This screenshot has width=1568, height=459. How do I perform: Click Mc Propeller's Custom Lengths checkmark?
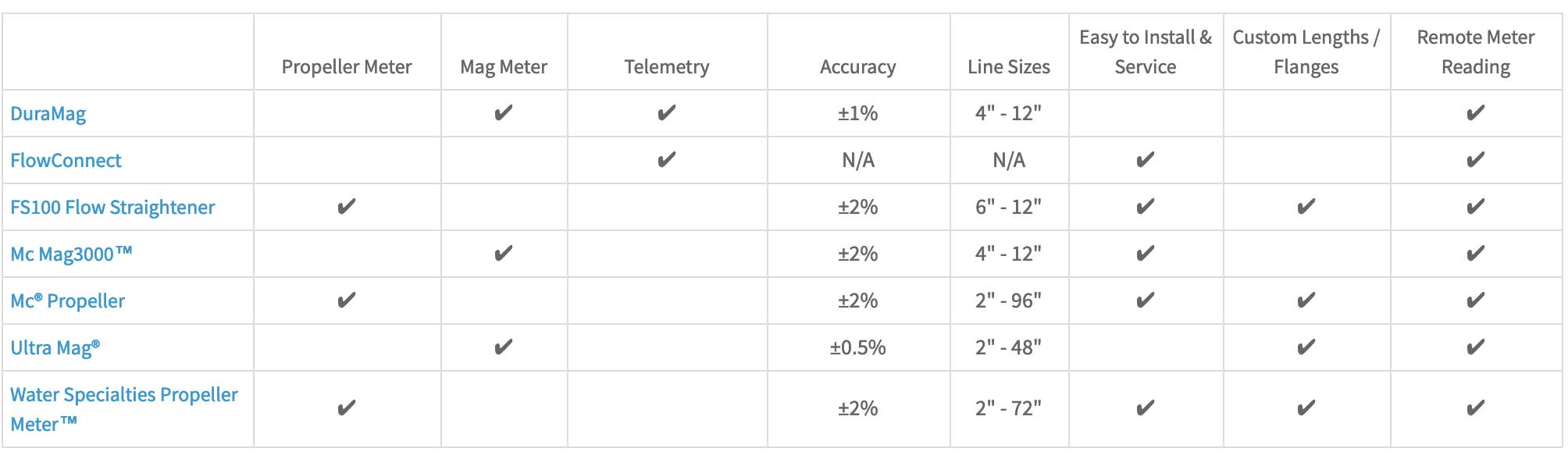pos(1306,301)
